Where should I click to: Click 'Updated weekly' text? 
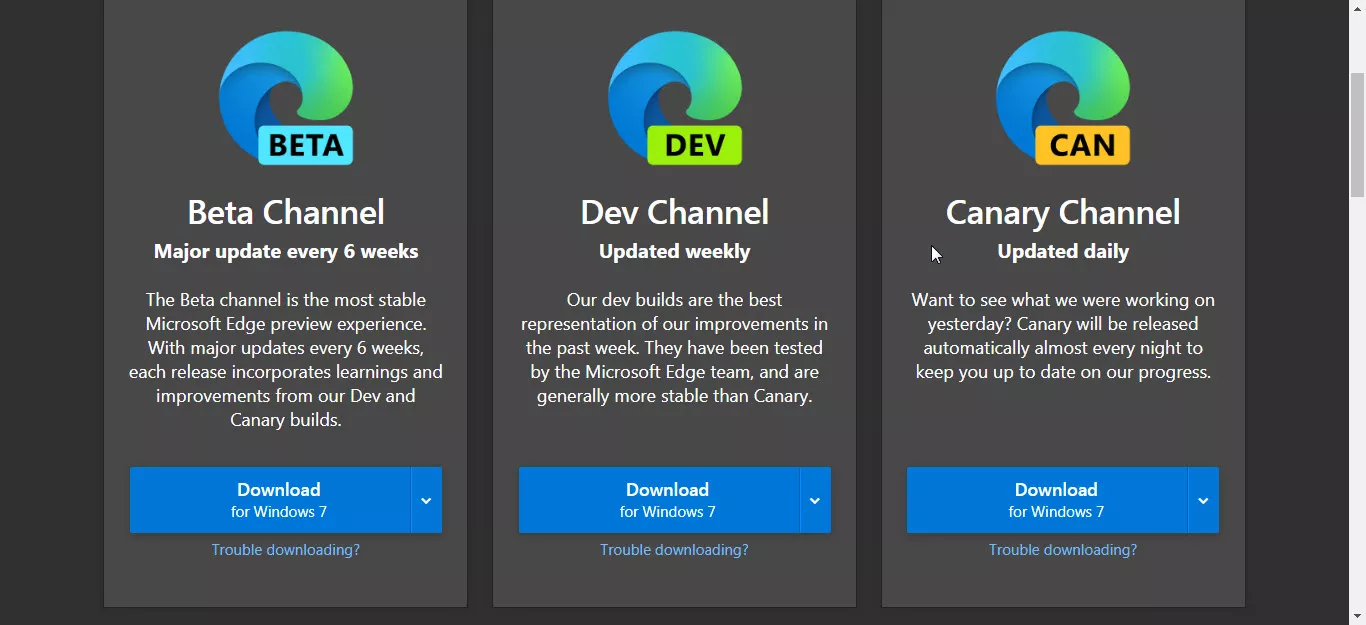click(x=675, y=252)
